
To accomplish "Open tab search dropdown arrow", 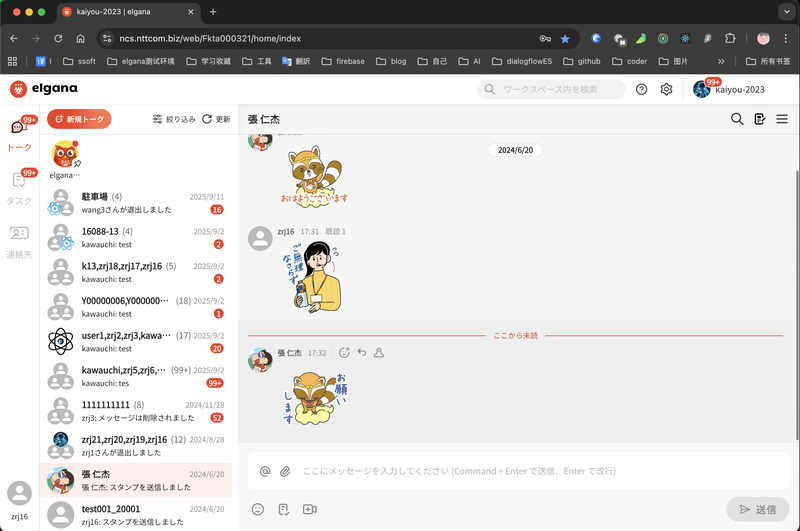I will point(786,12).
